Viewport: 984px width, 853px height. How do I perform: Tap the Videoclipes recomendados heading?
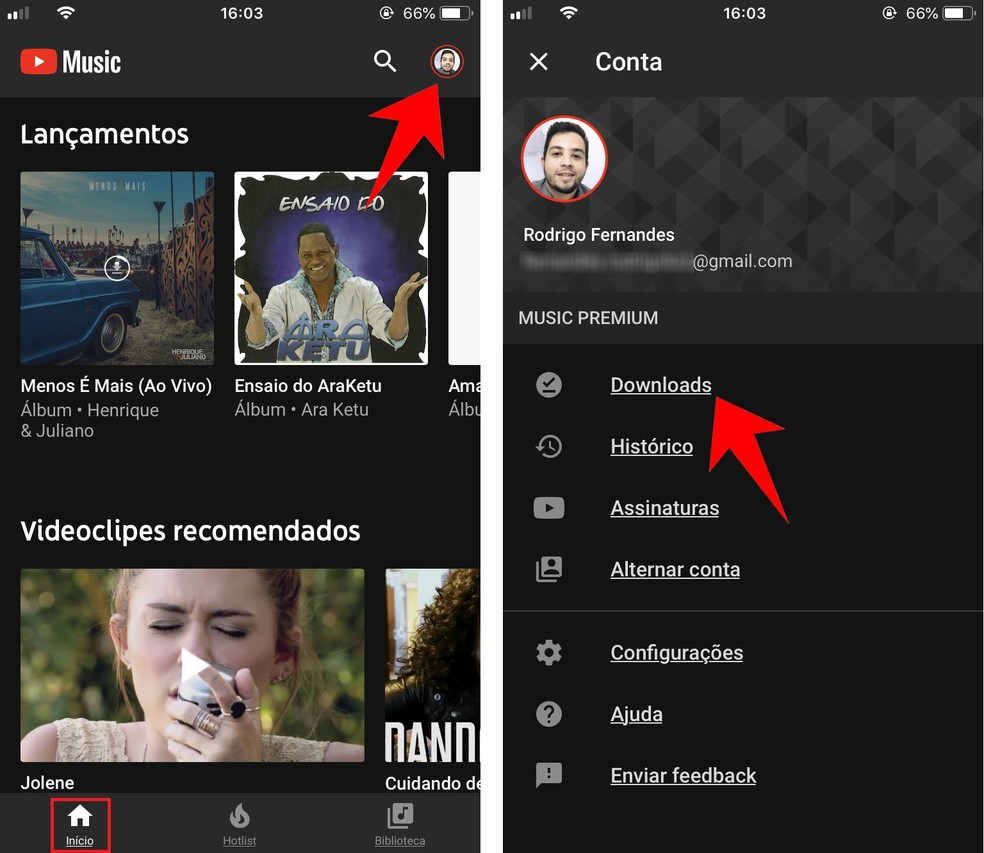190,531
